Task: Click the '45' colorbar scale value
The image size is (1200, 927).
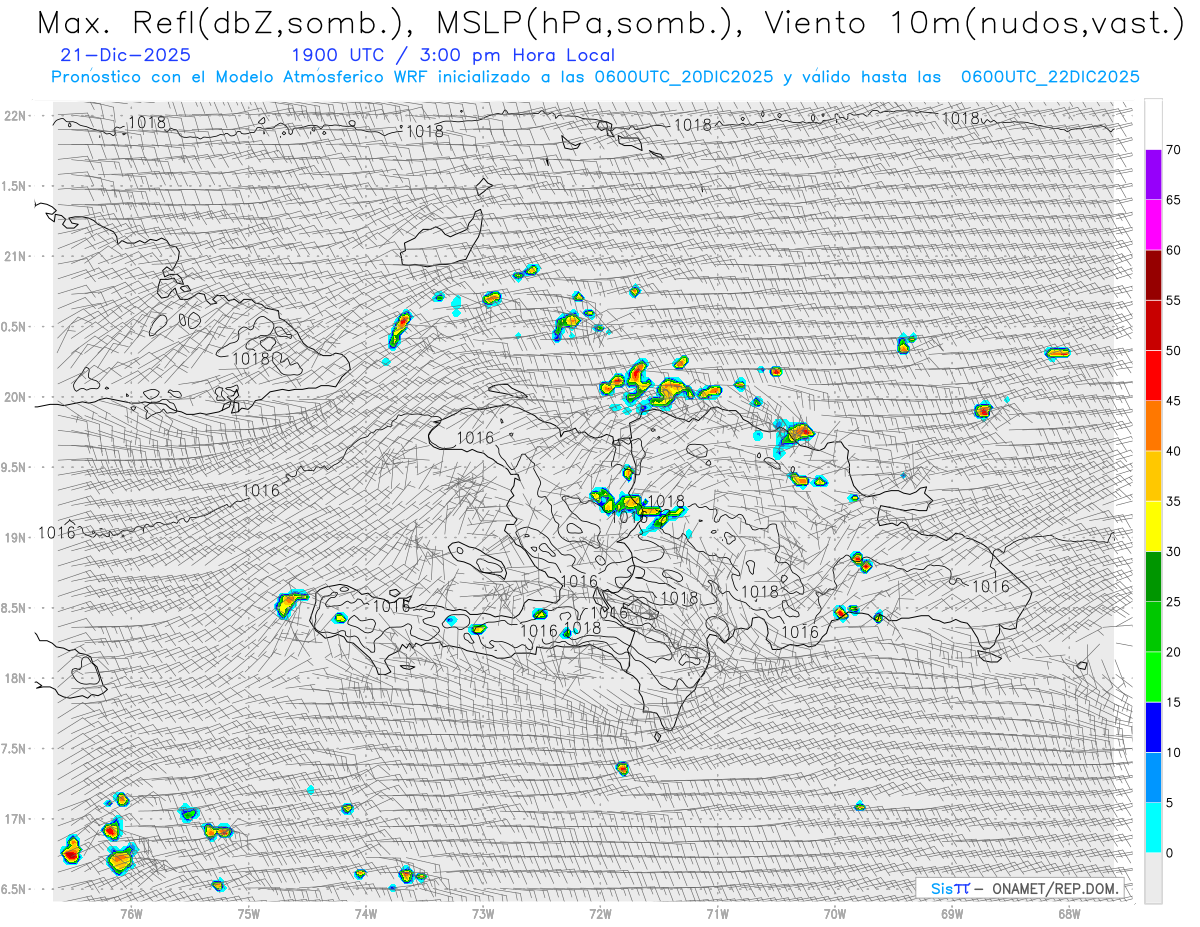Action: click(1173, 401)
